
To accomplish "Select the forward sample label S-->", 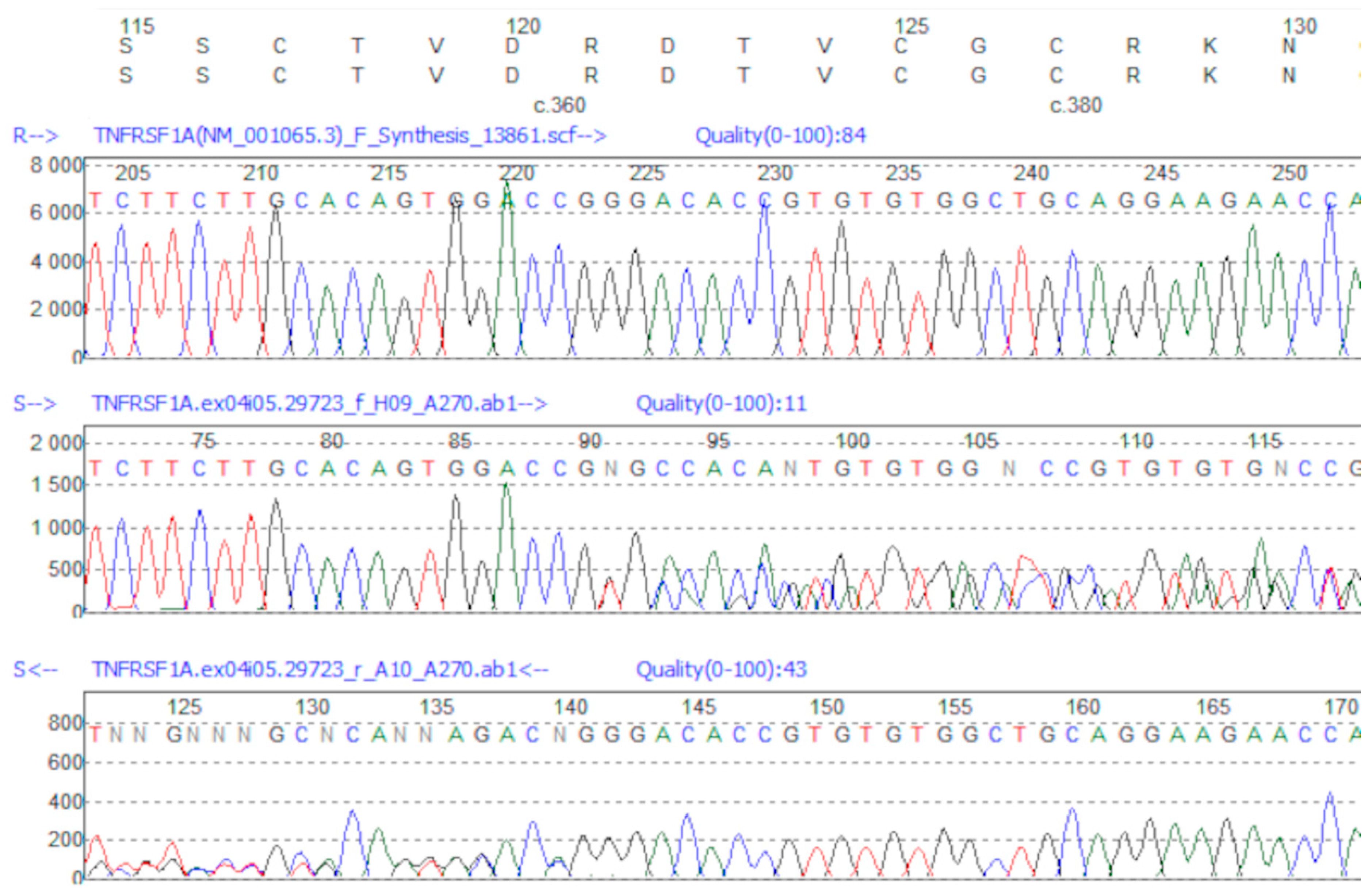I will (35, 404).
